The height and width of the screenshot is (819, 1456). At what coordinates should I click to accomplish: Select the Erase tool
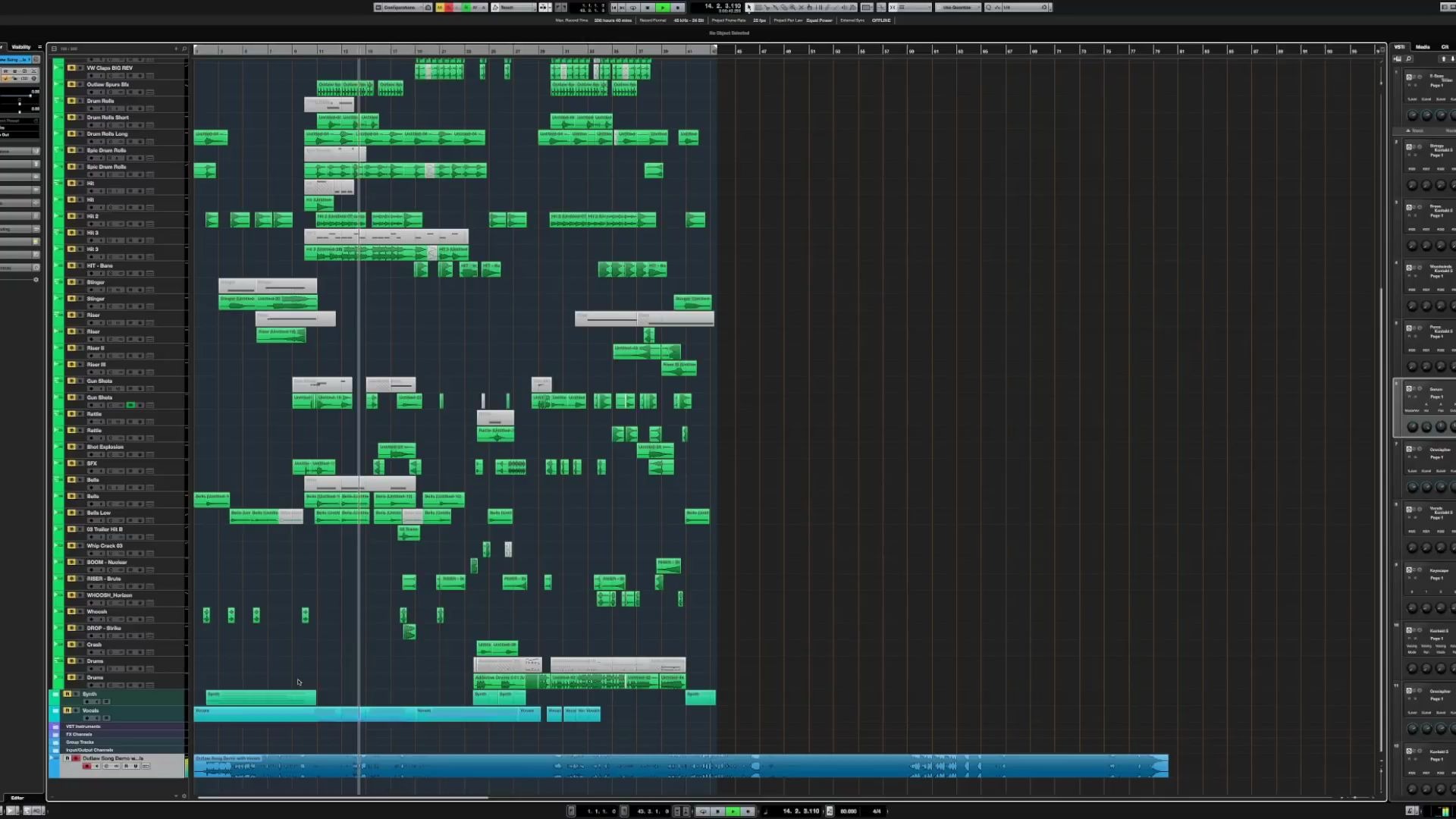(x=784, y=8)
